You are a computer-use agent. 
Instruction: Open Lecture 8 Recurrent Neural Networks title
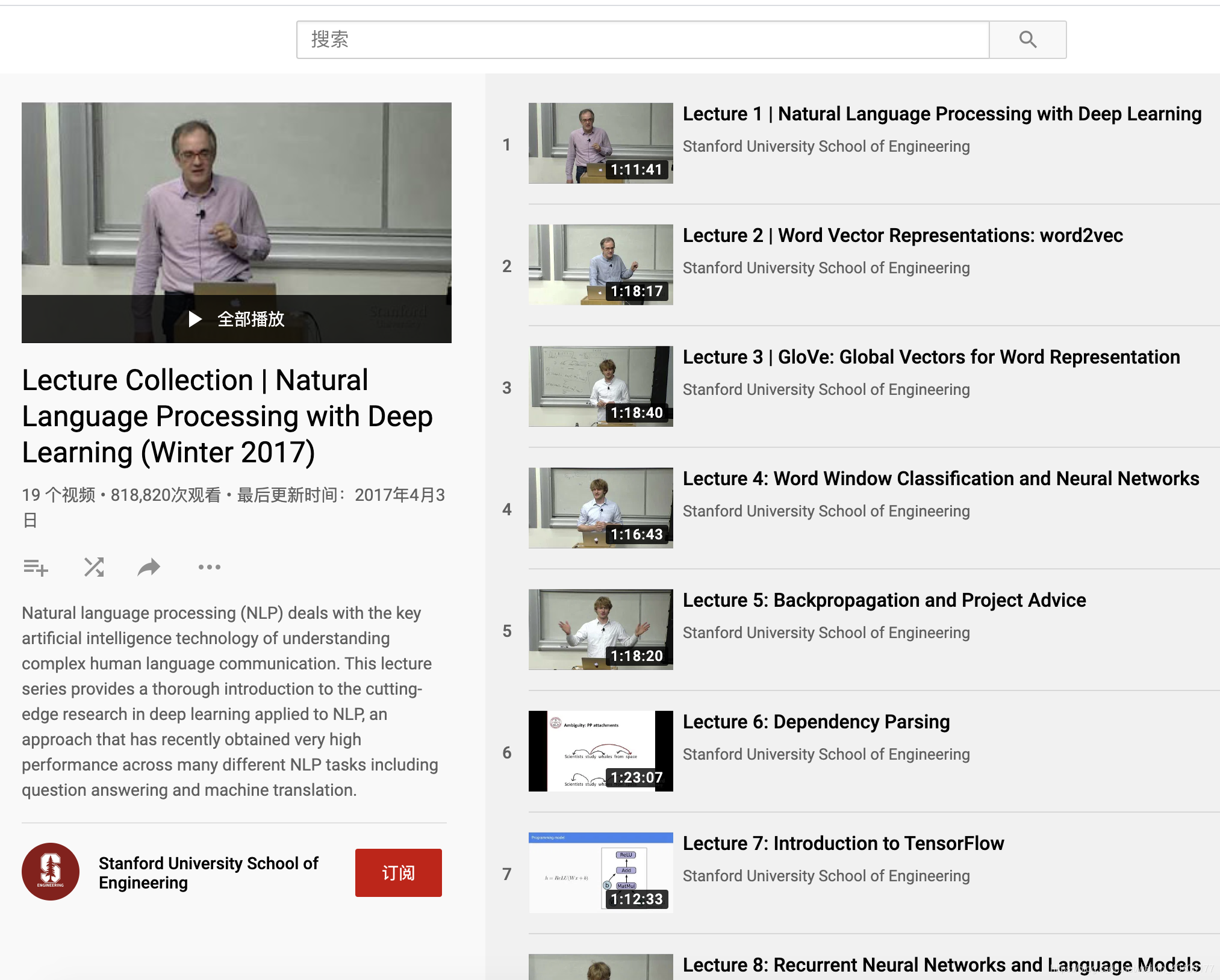click(x=942, y=965)
